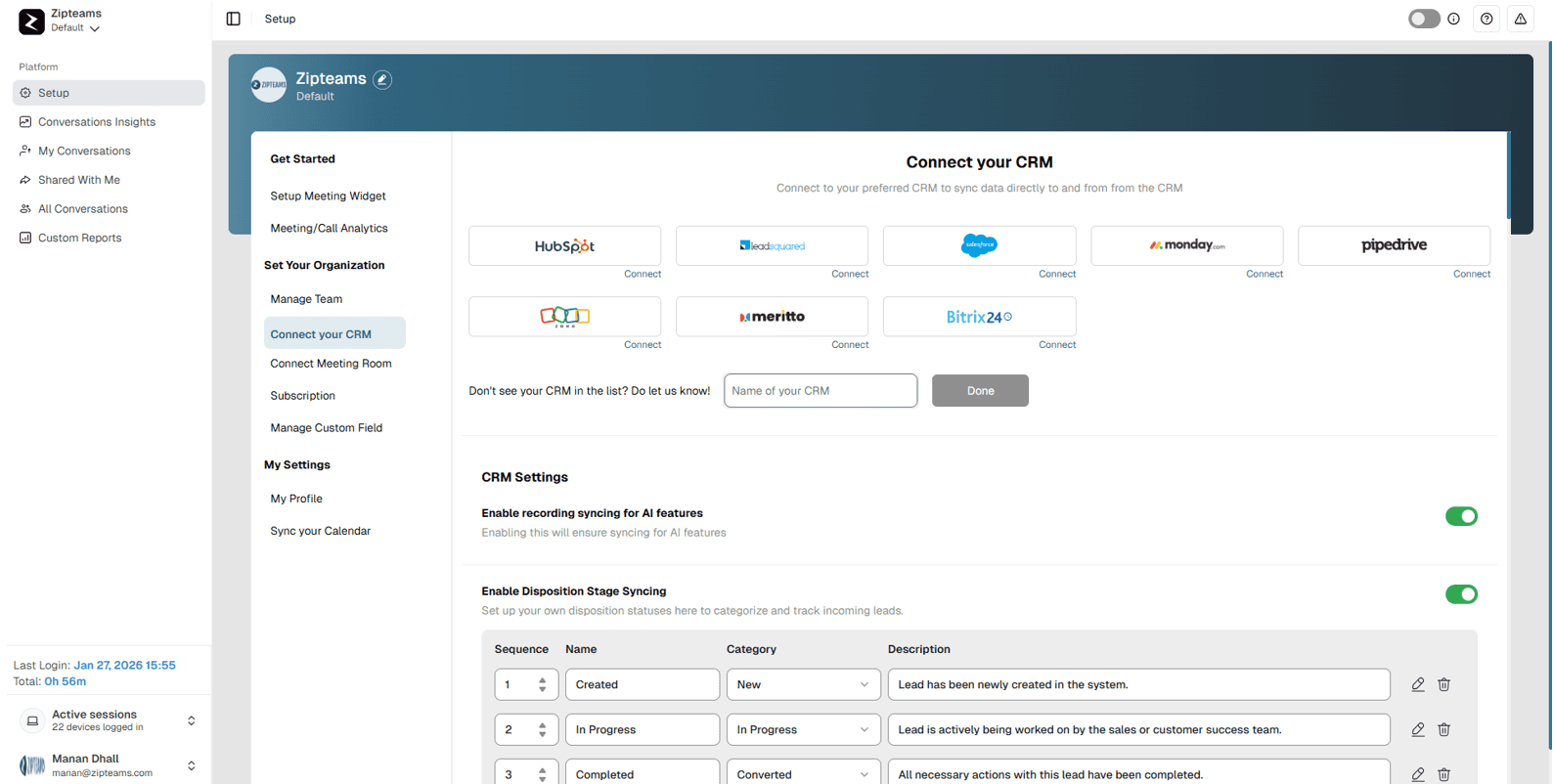
Task: Click the Zipteams round avatar logo
Action: pos(268,85)
